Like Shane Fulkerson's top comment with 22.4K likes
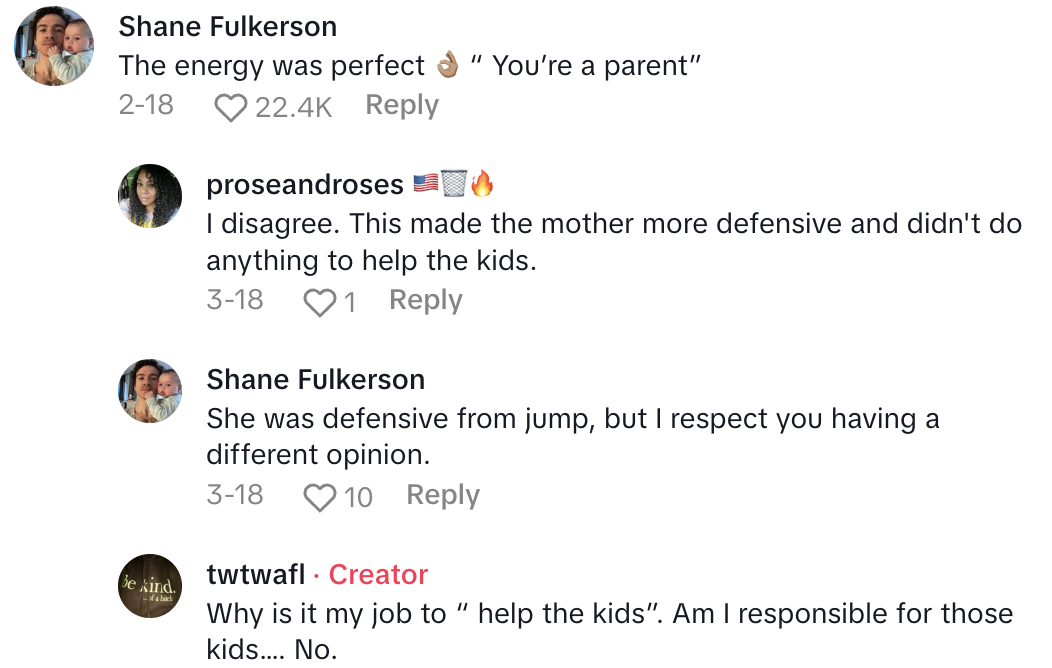This screenshot has width=1052, height=668. point(231,107)
